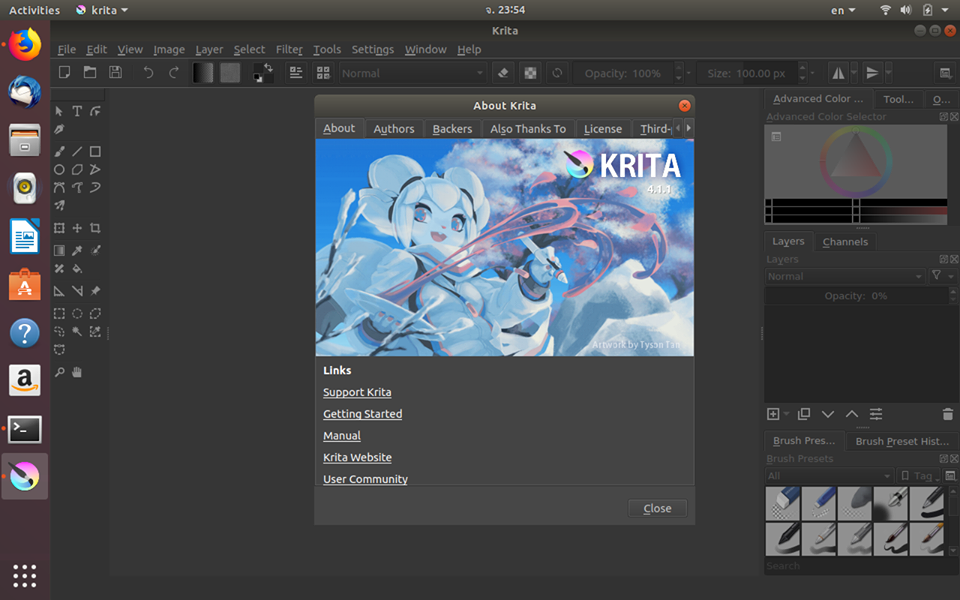Image resolution: width=960 pixels, height=600 pixels.
Task: Select the Elliptical Selection tool
Action: click(x=77, y=313)
